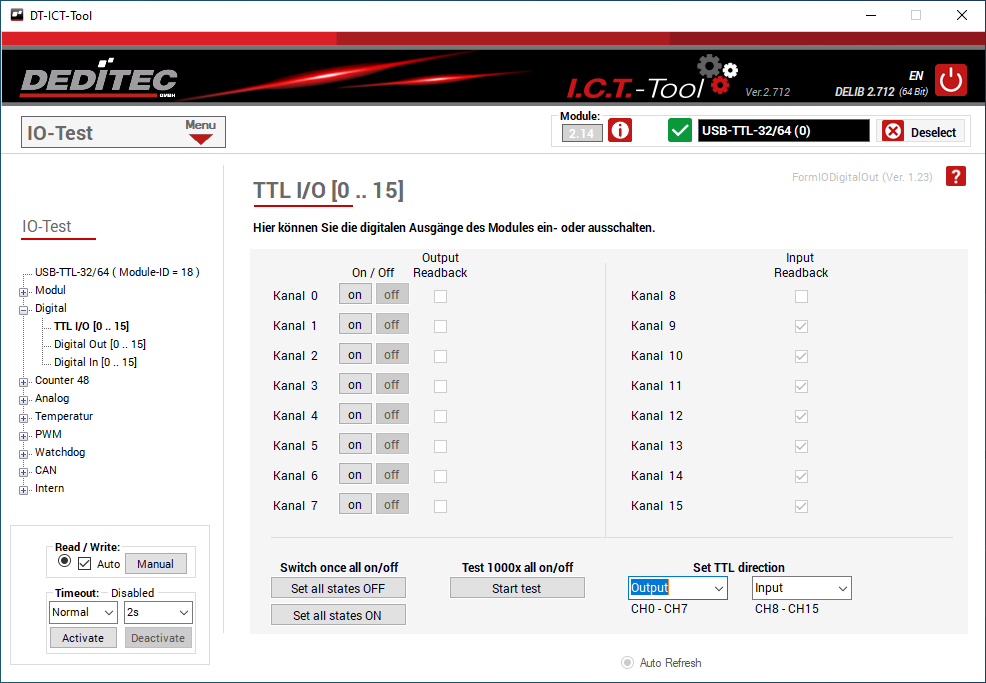Click the USB-TTL-32/64 (0) module field
The height and width of the screenshot is (683, 986).
[783, 131]
